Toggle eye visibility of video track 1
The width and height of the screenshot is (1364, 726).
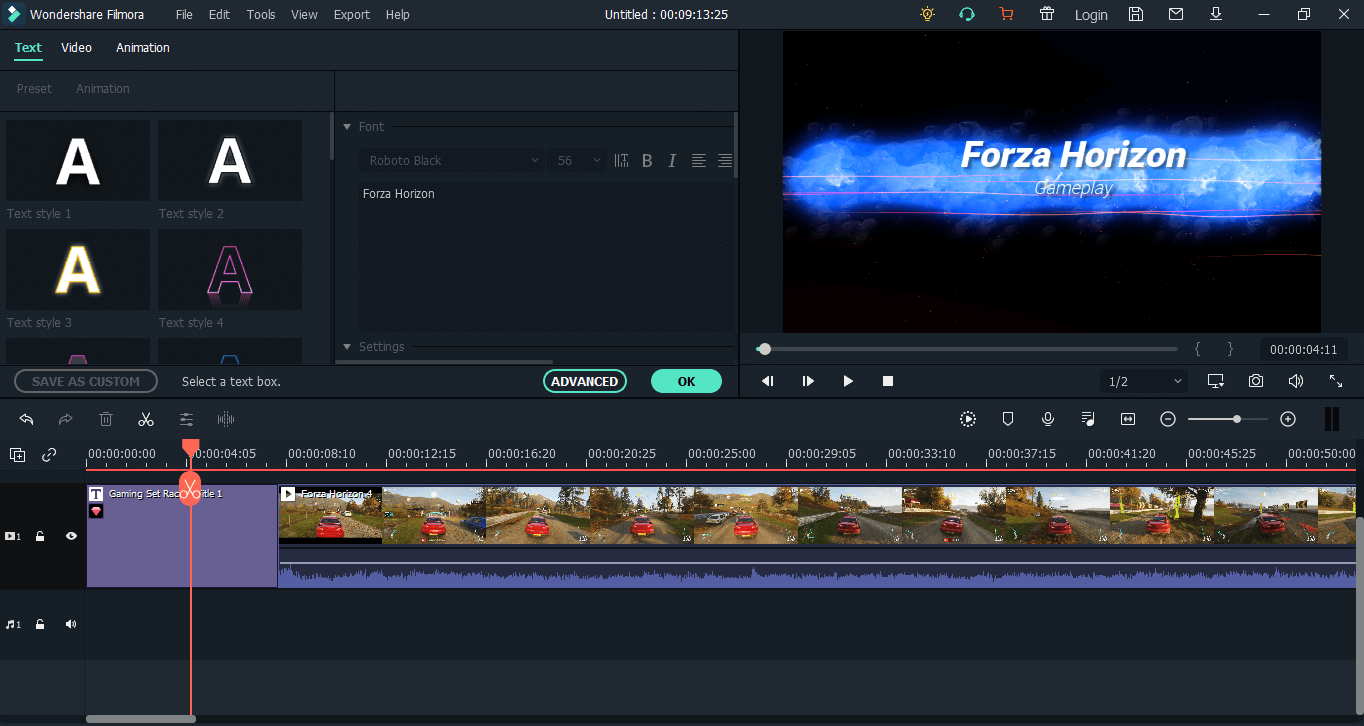[71, 536]
